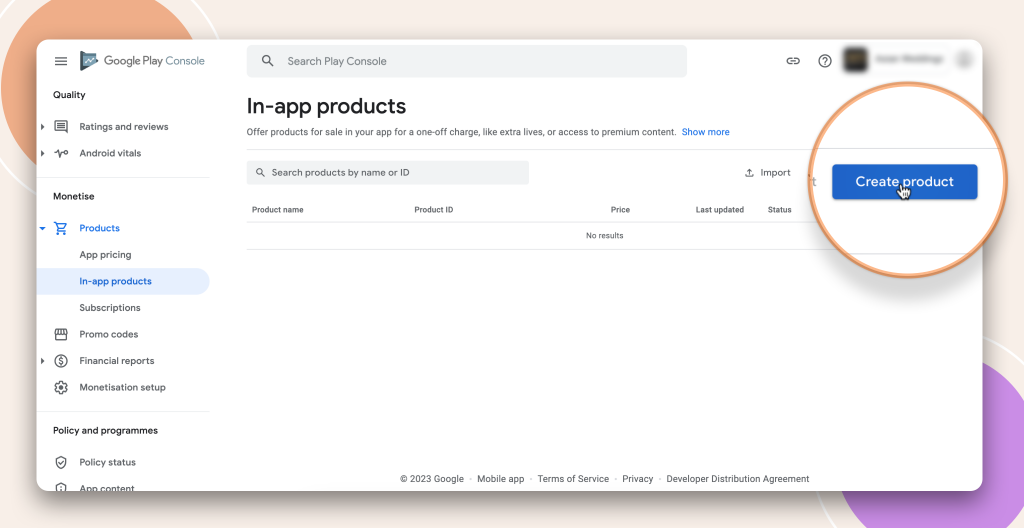Click the search magnifier icon in top bar

point(267,61)
